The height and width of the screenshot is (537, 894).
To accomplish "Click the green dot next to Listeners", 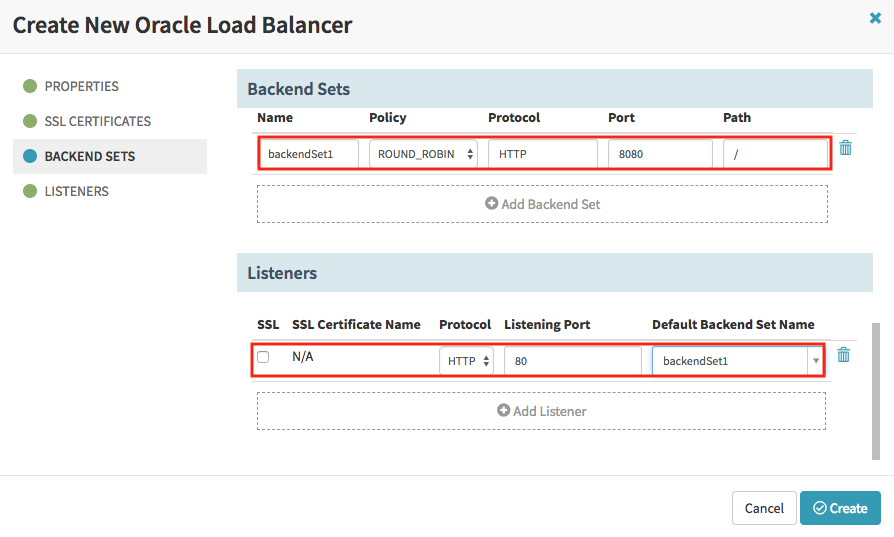I will click(x=30, y=191).
